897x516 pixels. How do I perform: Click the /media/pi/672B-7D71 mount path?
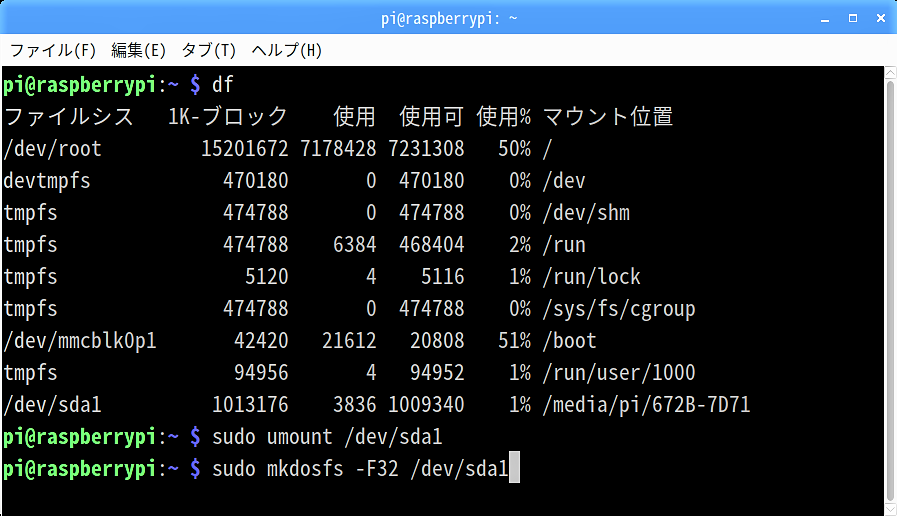[646, 405]
